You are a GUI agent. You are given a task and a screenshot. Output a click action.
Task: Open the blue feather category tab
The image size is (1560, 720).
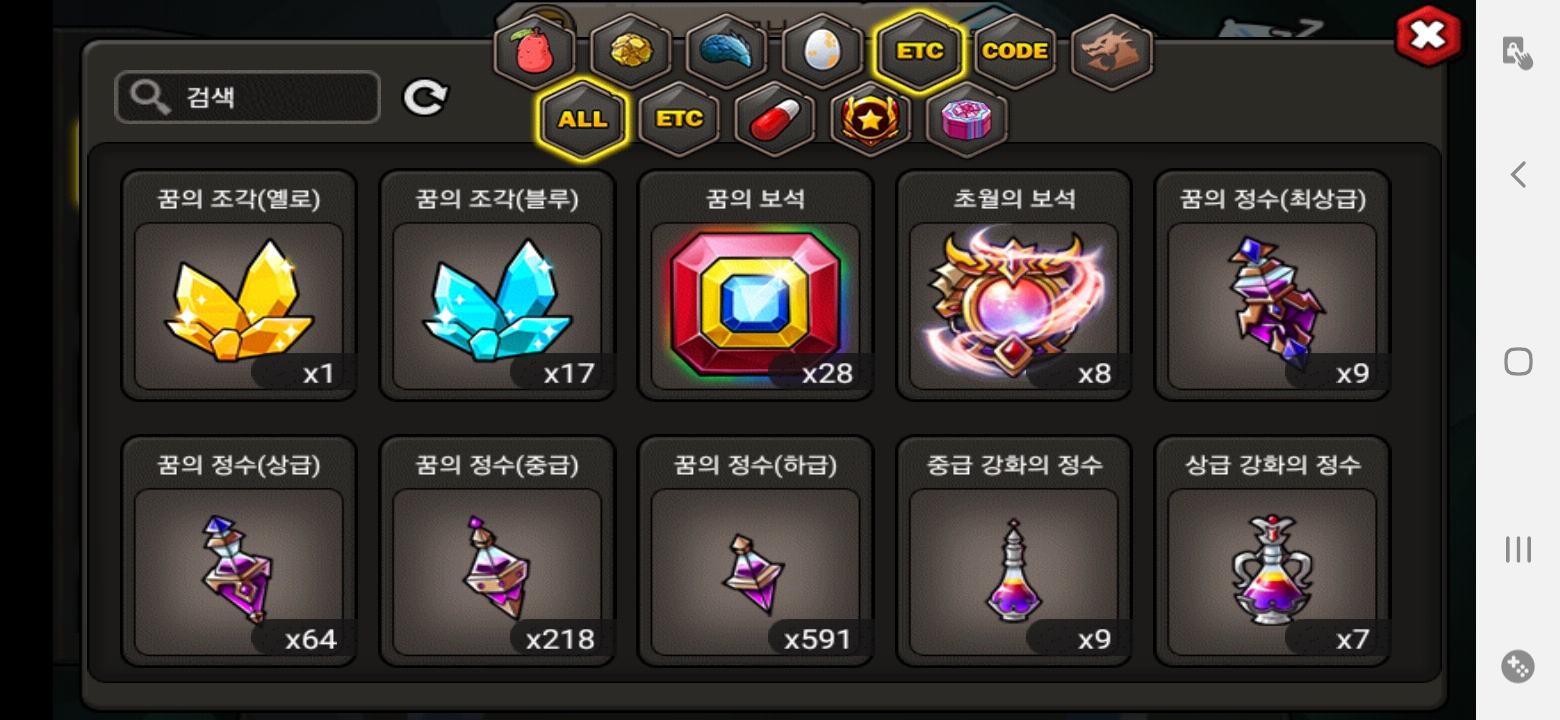(726, 51)
